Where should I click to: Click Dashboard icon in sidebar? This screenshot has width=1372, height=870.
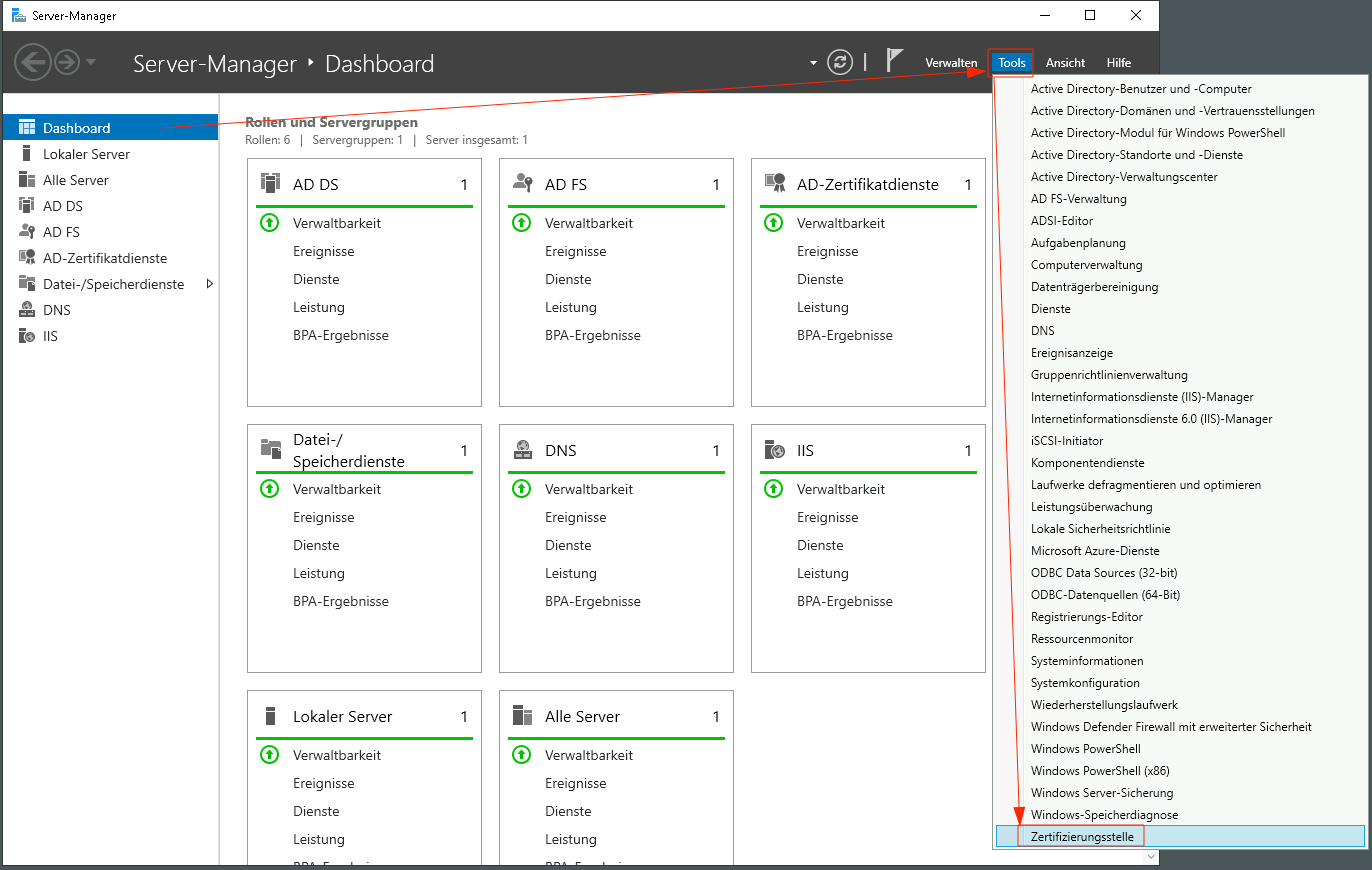pyautogui.click(x=26, y=127)
